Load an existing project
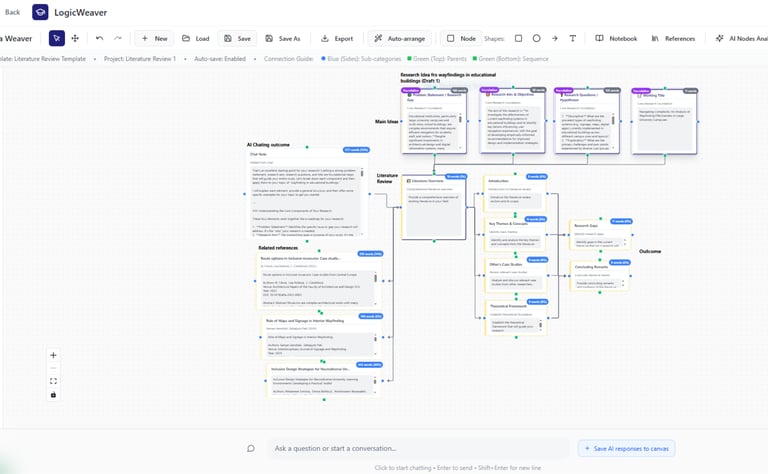 (195, 38)
